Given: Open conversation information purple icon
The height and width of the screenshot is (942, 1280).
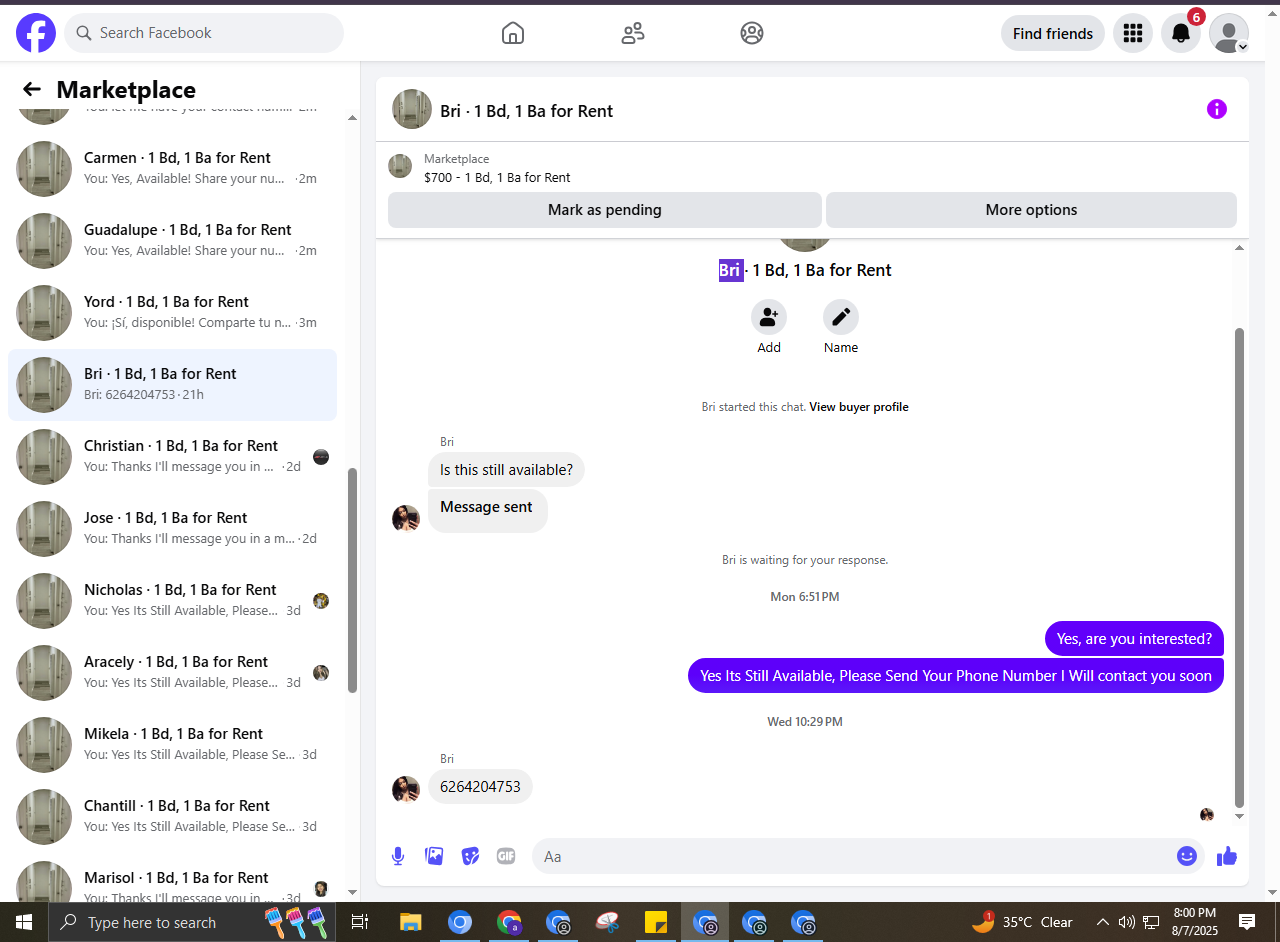Looking at the screenshot, I should pos(1217,109).
